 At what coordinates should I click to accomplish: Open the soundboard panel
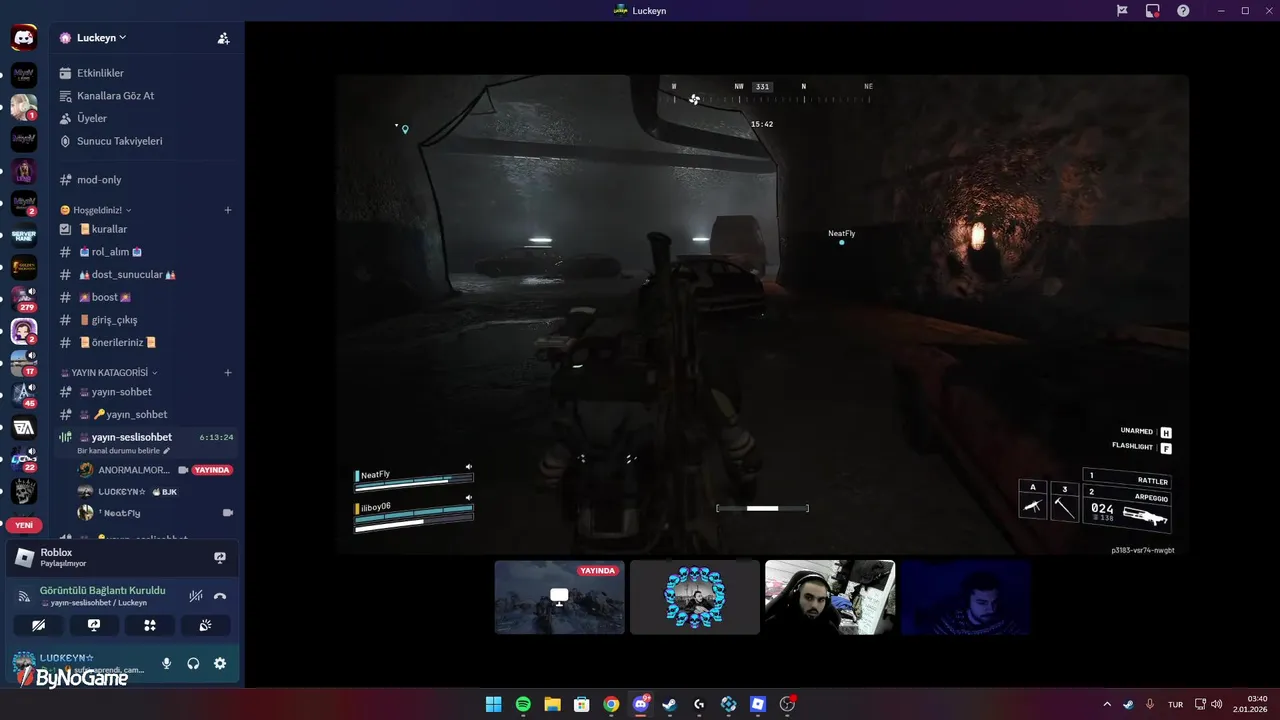(205, 625)
